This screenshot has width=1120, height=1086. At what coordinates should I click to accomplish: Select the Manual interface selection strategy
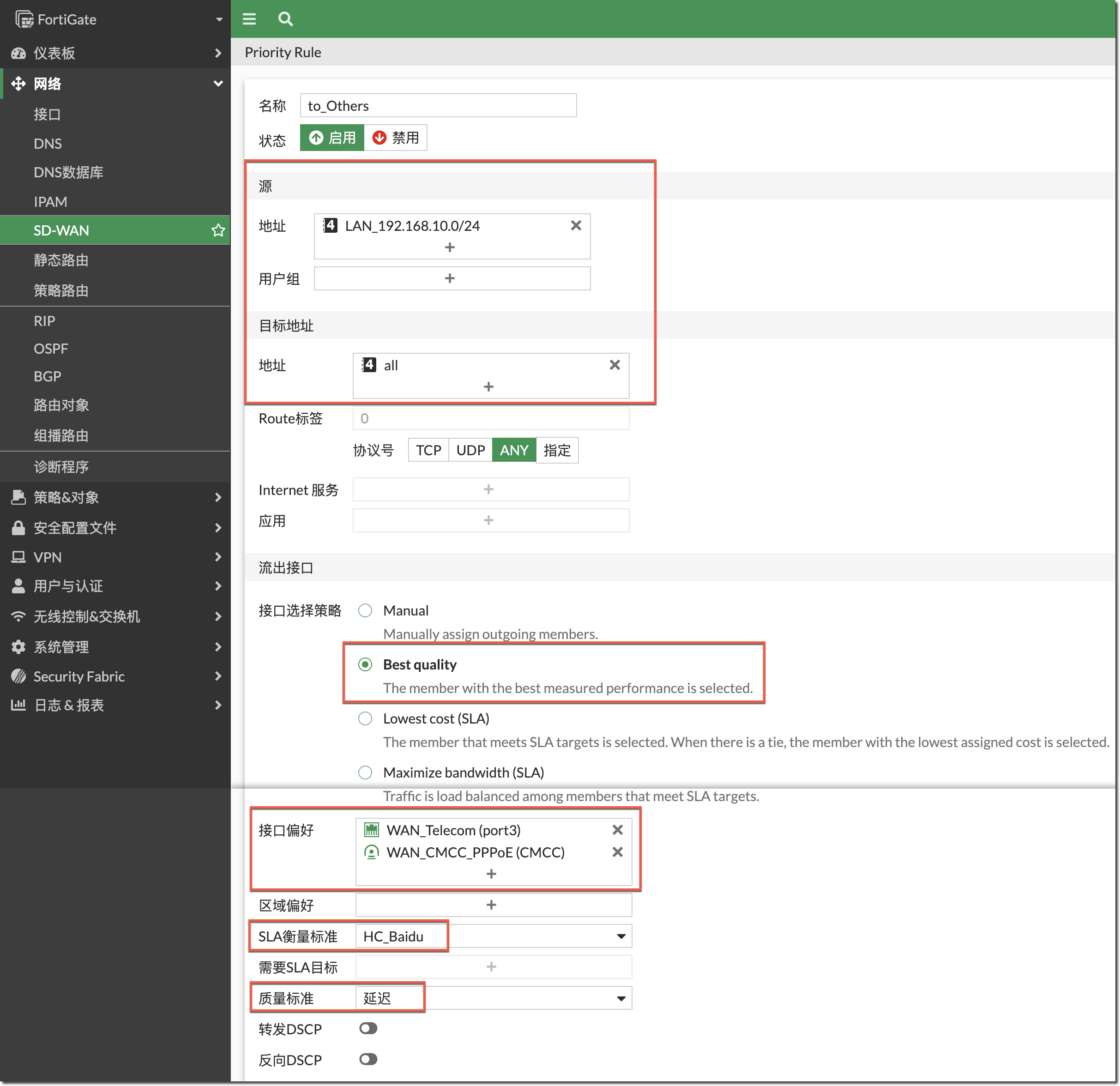click(365, 610)
